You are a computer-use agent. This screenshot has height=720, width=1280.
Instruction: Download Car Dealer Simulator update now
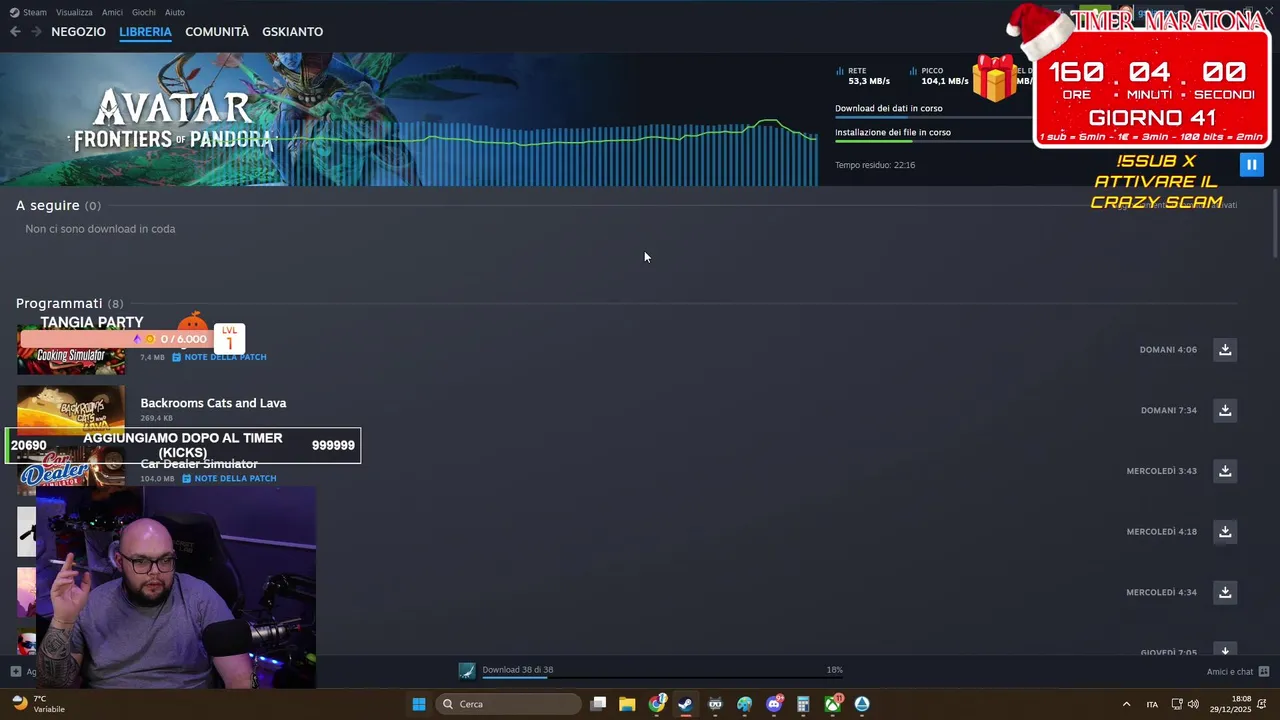pos(1225,470)
